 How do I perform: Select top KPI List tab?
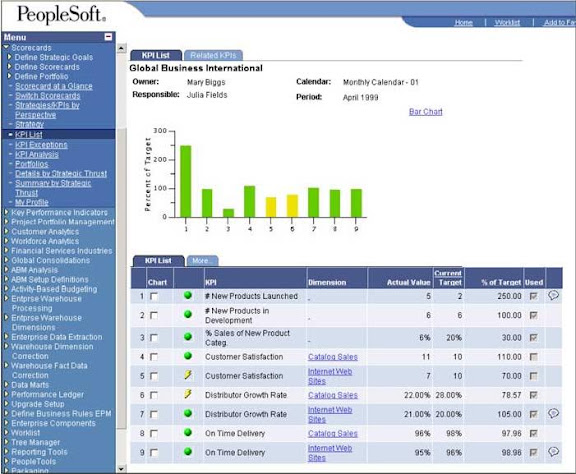tap(156, 55)
